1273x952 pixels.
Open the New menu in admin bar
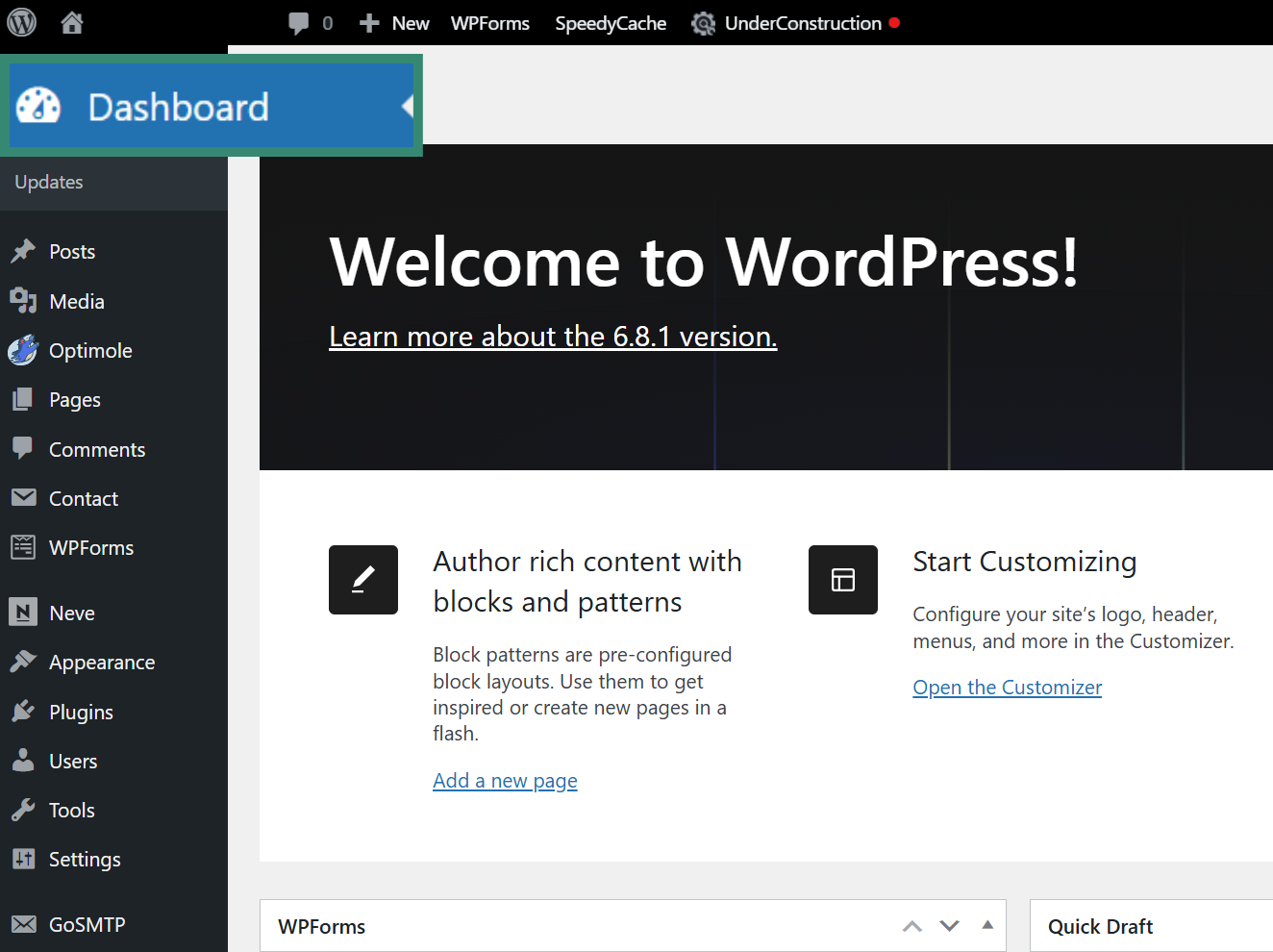tap(394, 22)
